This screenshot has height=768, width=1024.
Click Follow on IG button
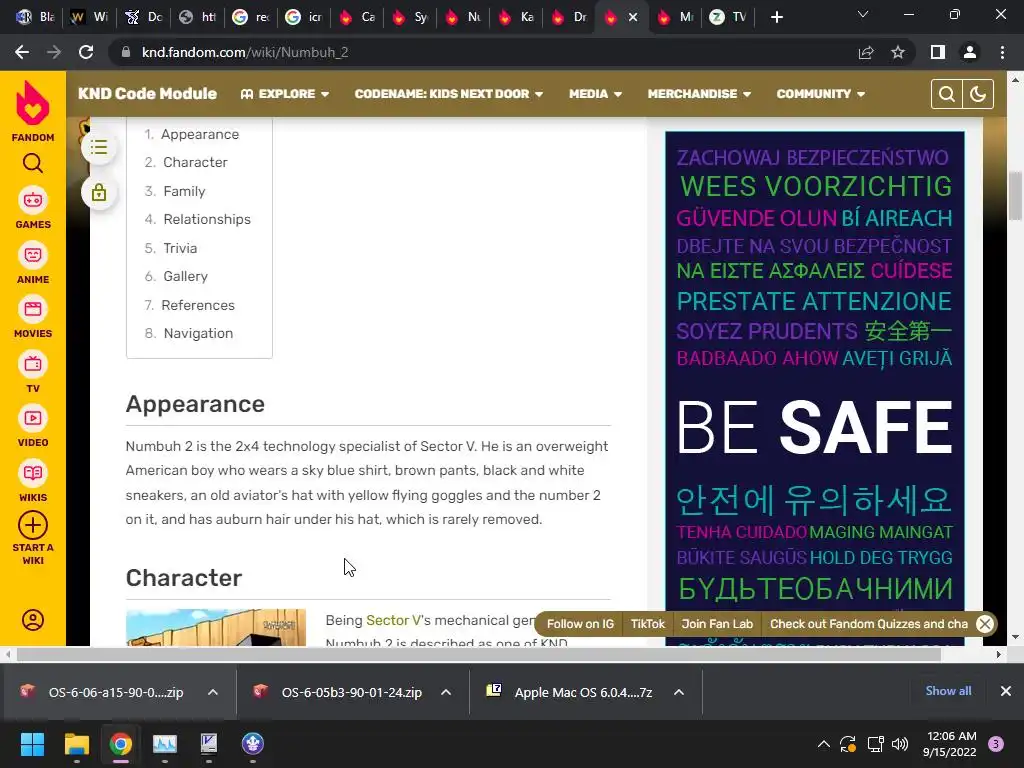[580, 624]
